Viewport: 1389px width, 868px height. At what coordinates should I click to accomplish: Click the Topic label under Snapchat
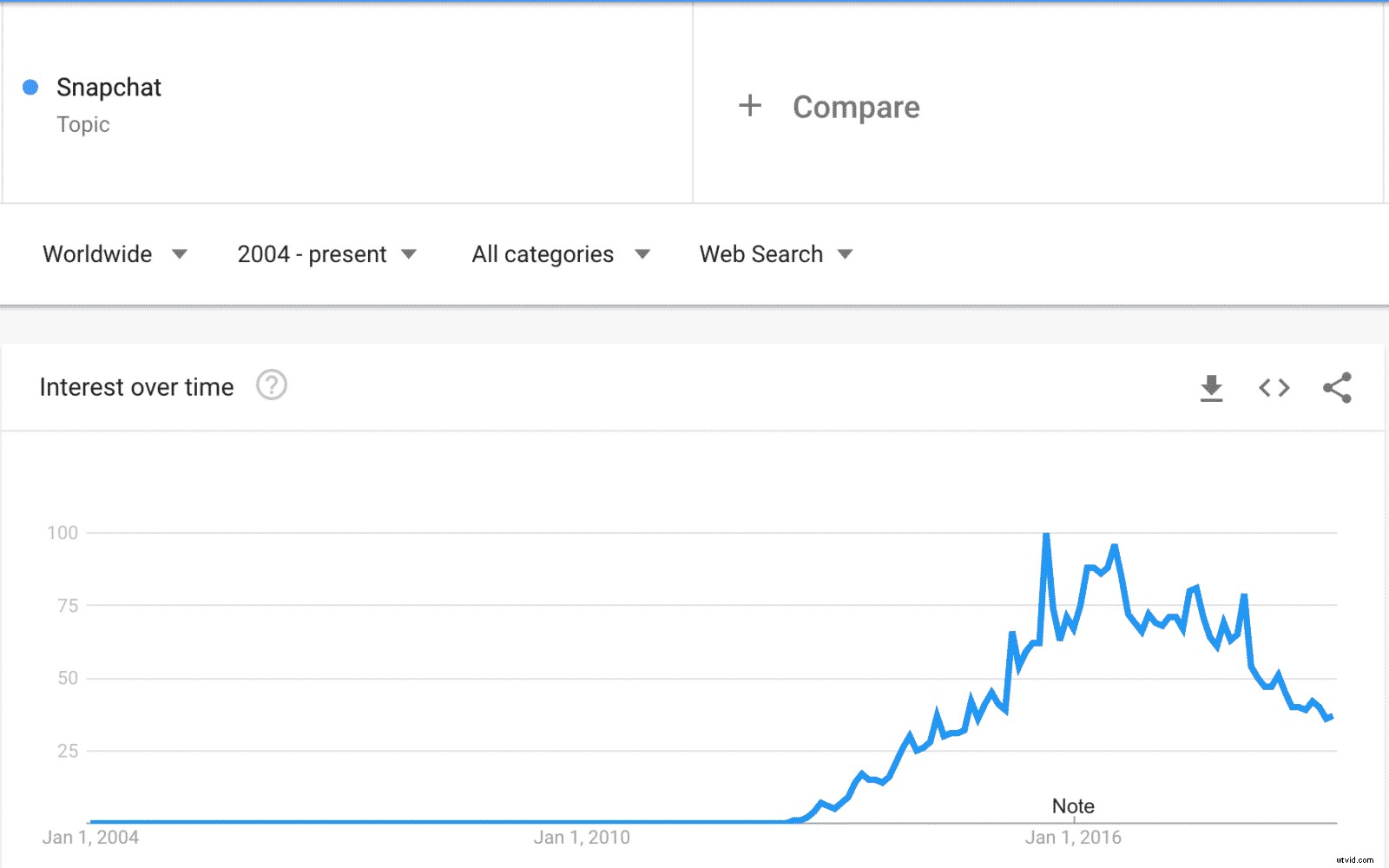(83, 125)
